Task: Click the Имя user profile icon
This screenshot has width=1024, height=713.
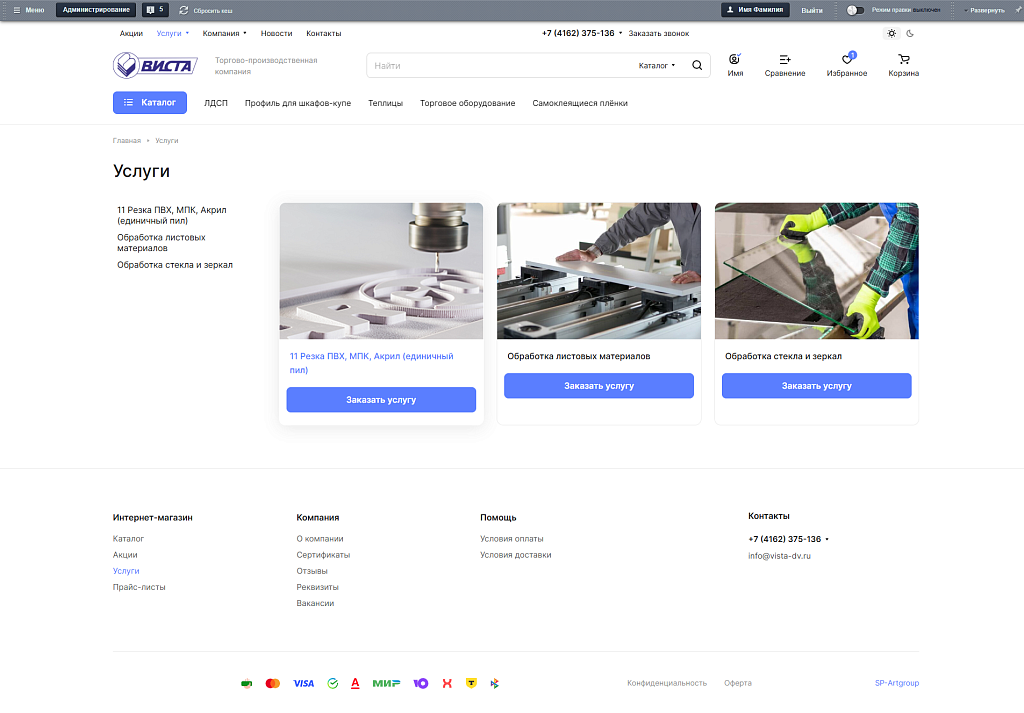Action: [x=735, y=60]
